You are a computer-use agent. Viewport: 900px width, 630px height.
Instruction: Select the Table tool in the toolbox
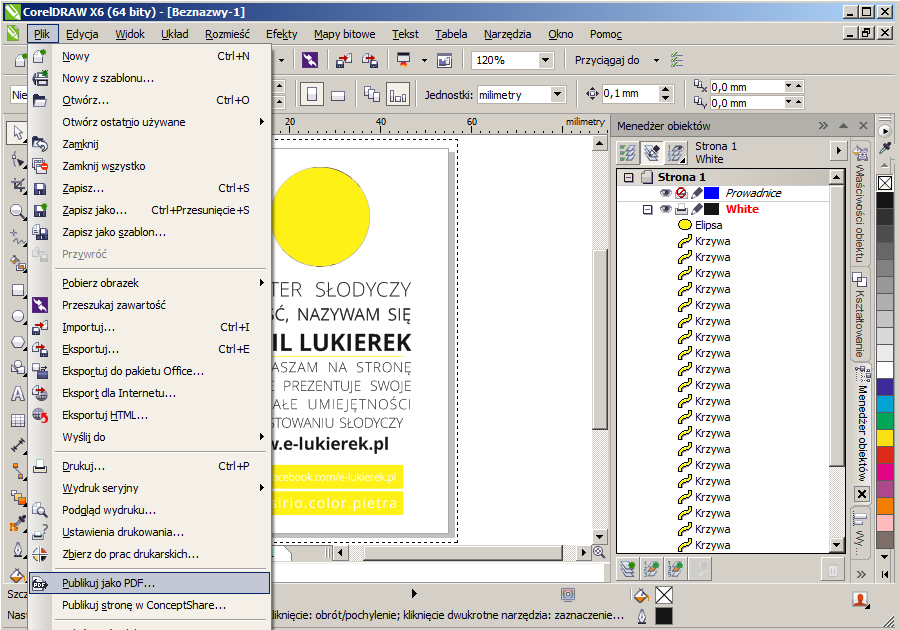tap(18, 420)
